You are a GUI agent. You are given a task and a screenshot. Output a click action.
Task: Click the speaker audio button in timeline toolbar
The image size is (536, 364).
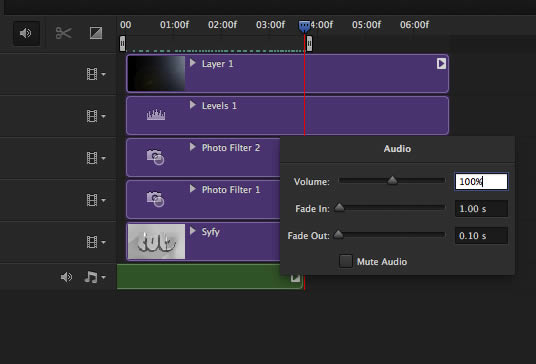pyautogui.click(x=26, y=33)
